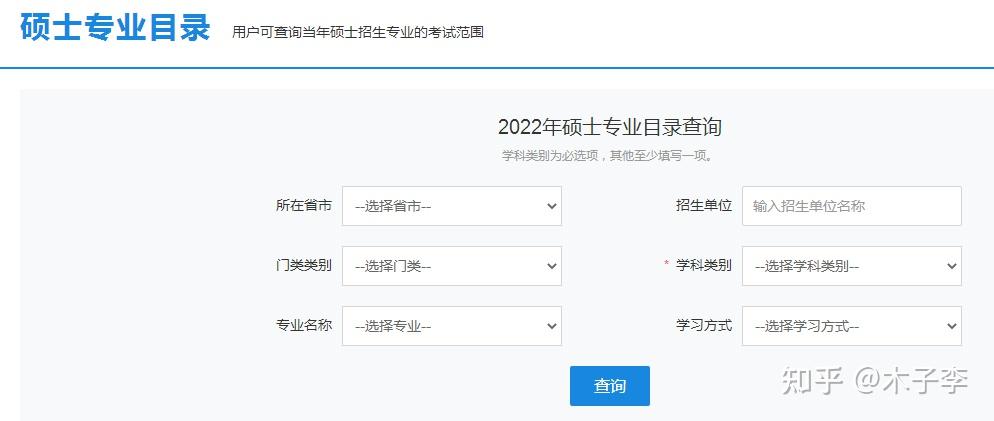Click the 专业名称 field label

coord(304,326)
